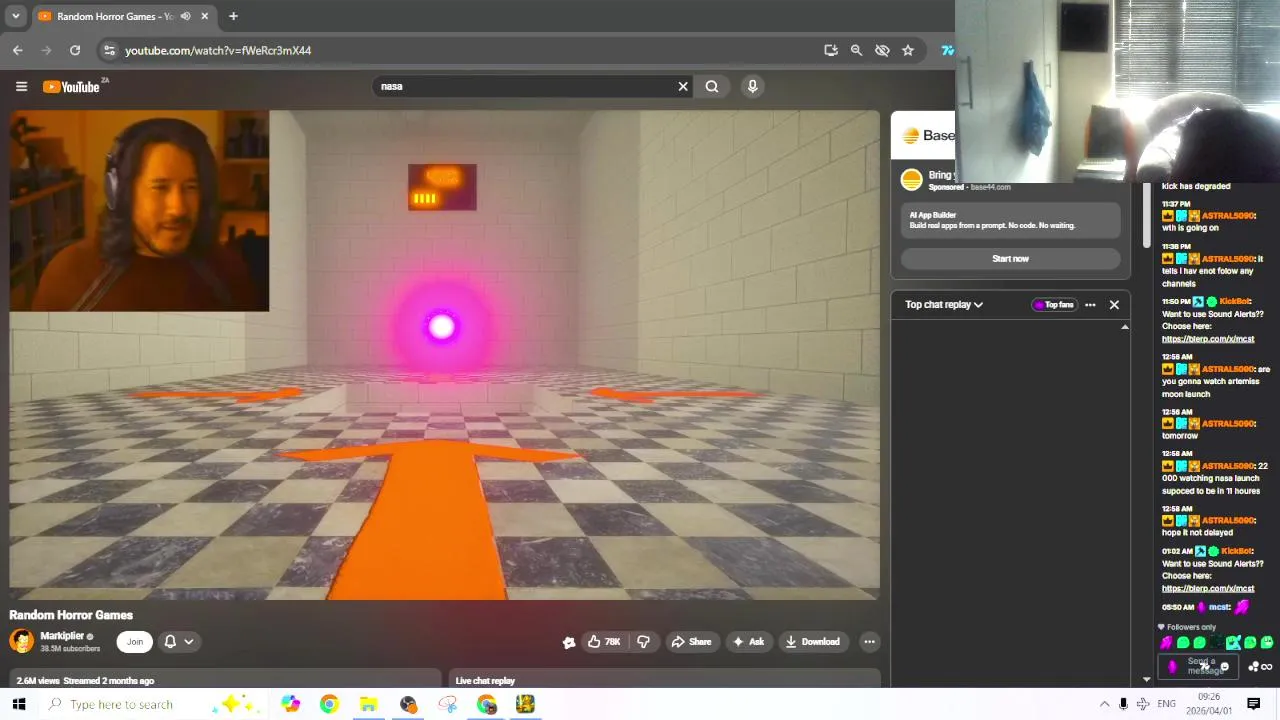Dislike the video
1280x720 pixels.
point(643,642)
